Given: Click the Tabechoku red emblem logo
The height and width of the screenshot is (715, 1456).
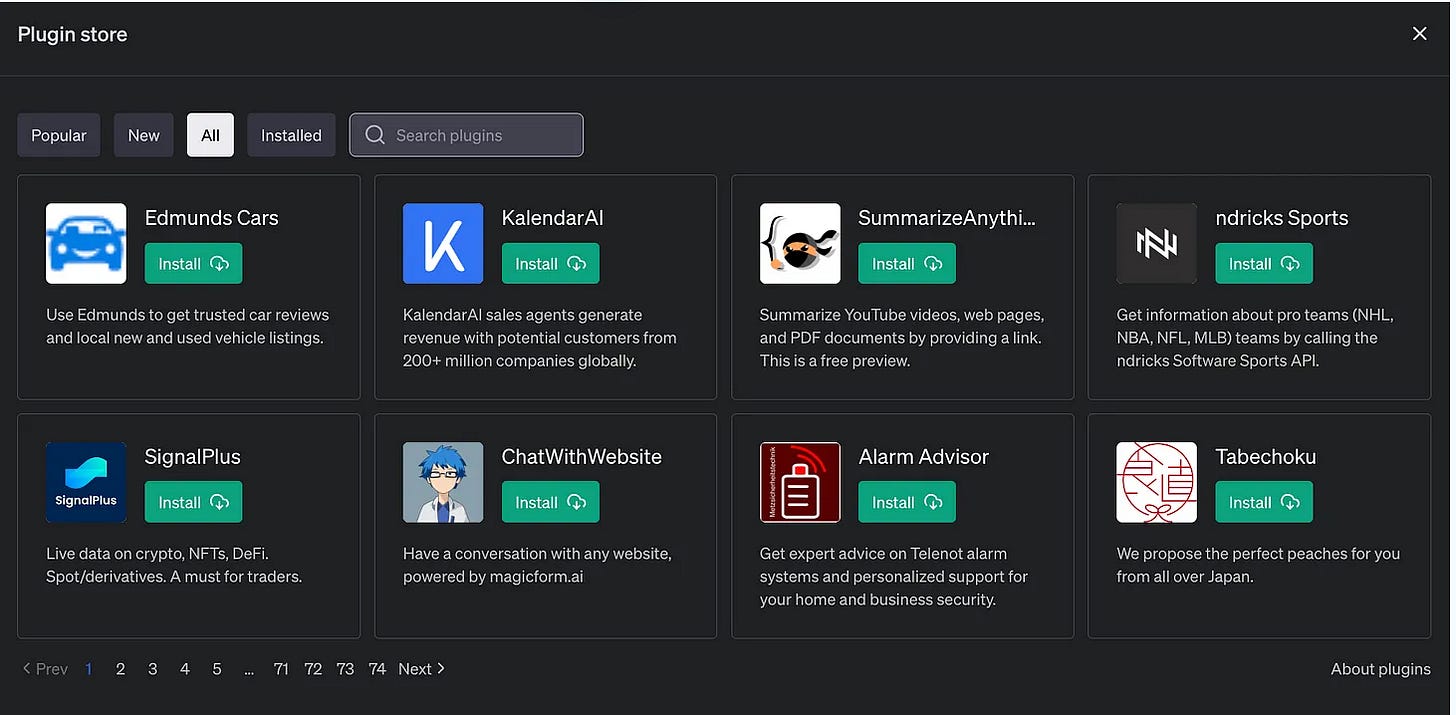Looking at the screenshot, I should click(x=1157, y=482).
